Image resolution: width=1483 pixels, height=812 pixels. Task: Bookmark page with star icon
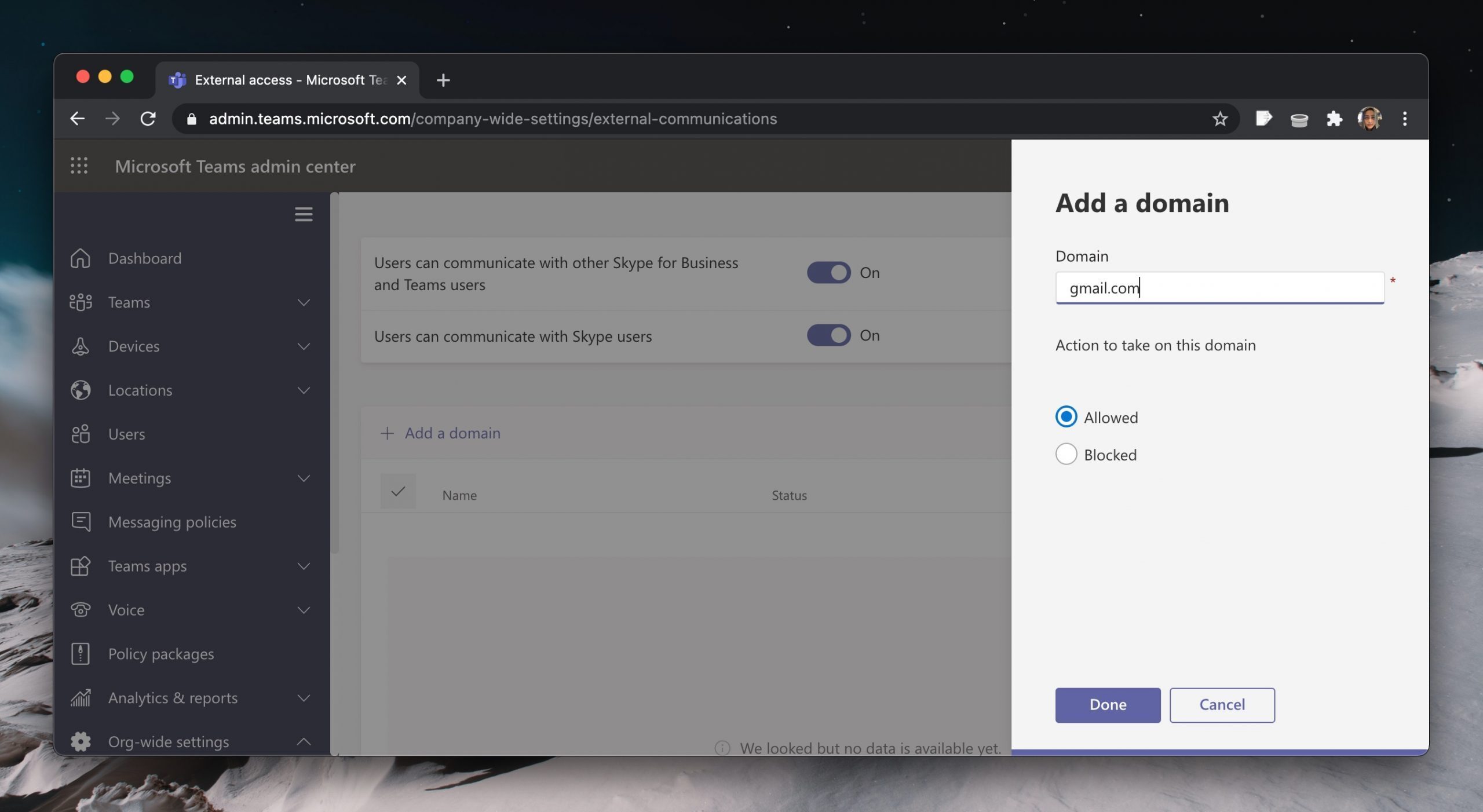point(1219,119)
